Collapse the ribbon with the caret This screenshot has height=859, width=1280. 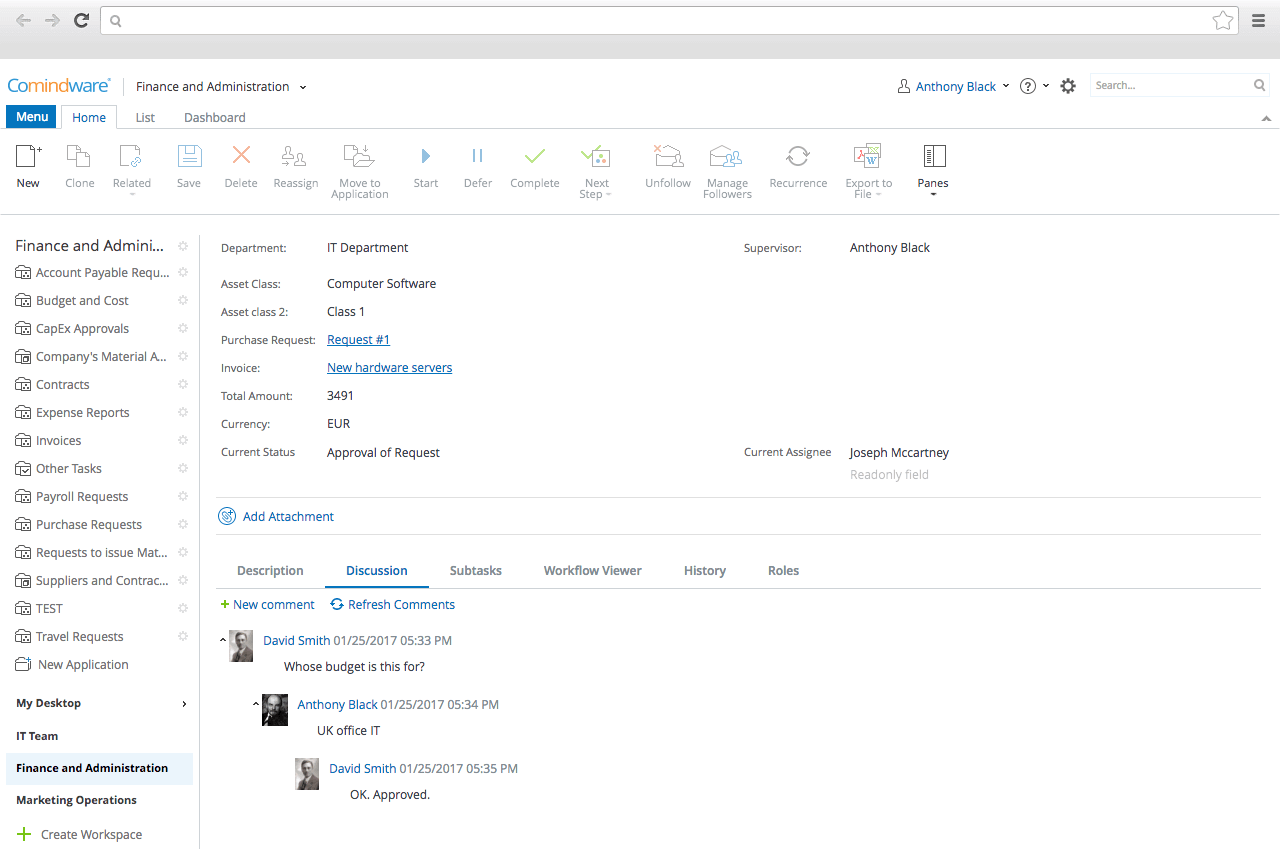[1266, 118]
